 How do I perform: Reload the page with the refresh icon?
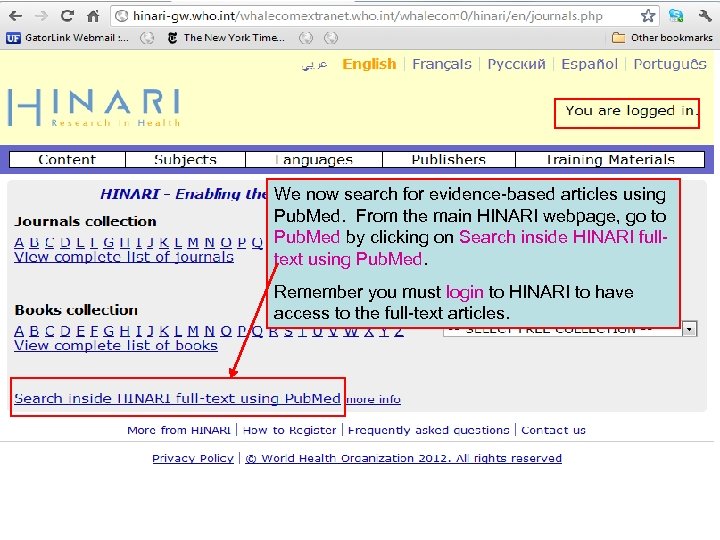tap(67, 16)
